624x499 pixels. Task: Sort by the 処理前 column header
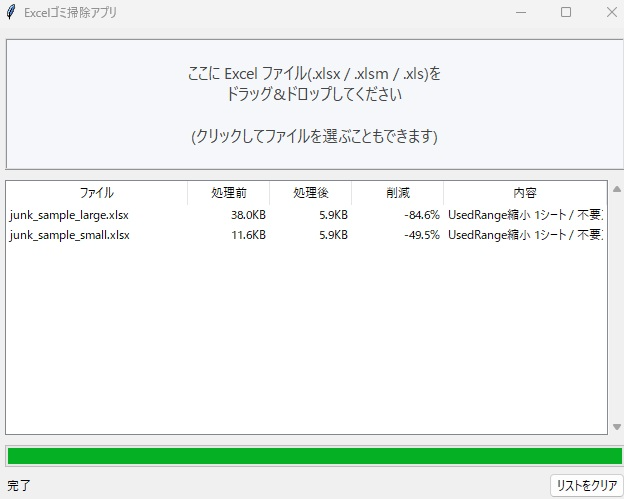229,193
